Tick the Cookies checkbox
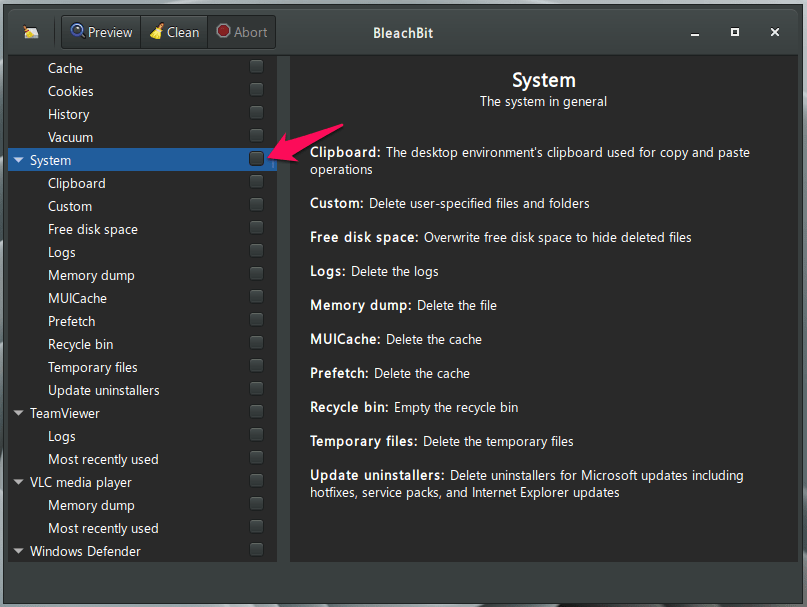The image size is (807, 607). (x=256, y=90)
